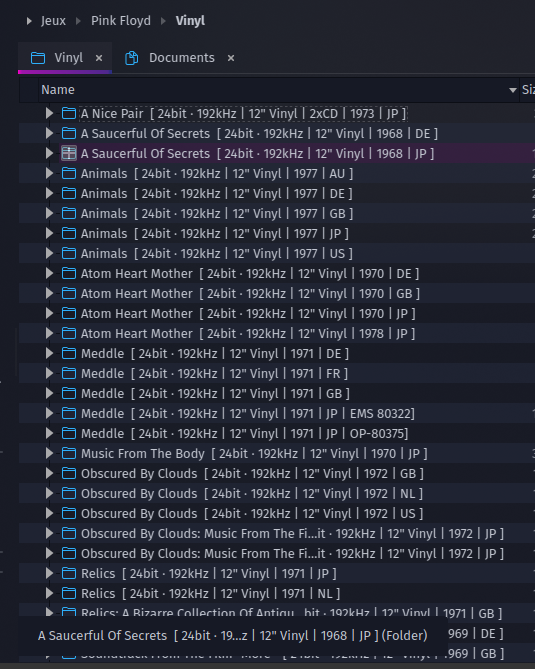Click folder icon of Obscured By Clouds GB
Viewport: 535px width, 669px height.
pos(69,474)
